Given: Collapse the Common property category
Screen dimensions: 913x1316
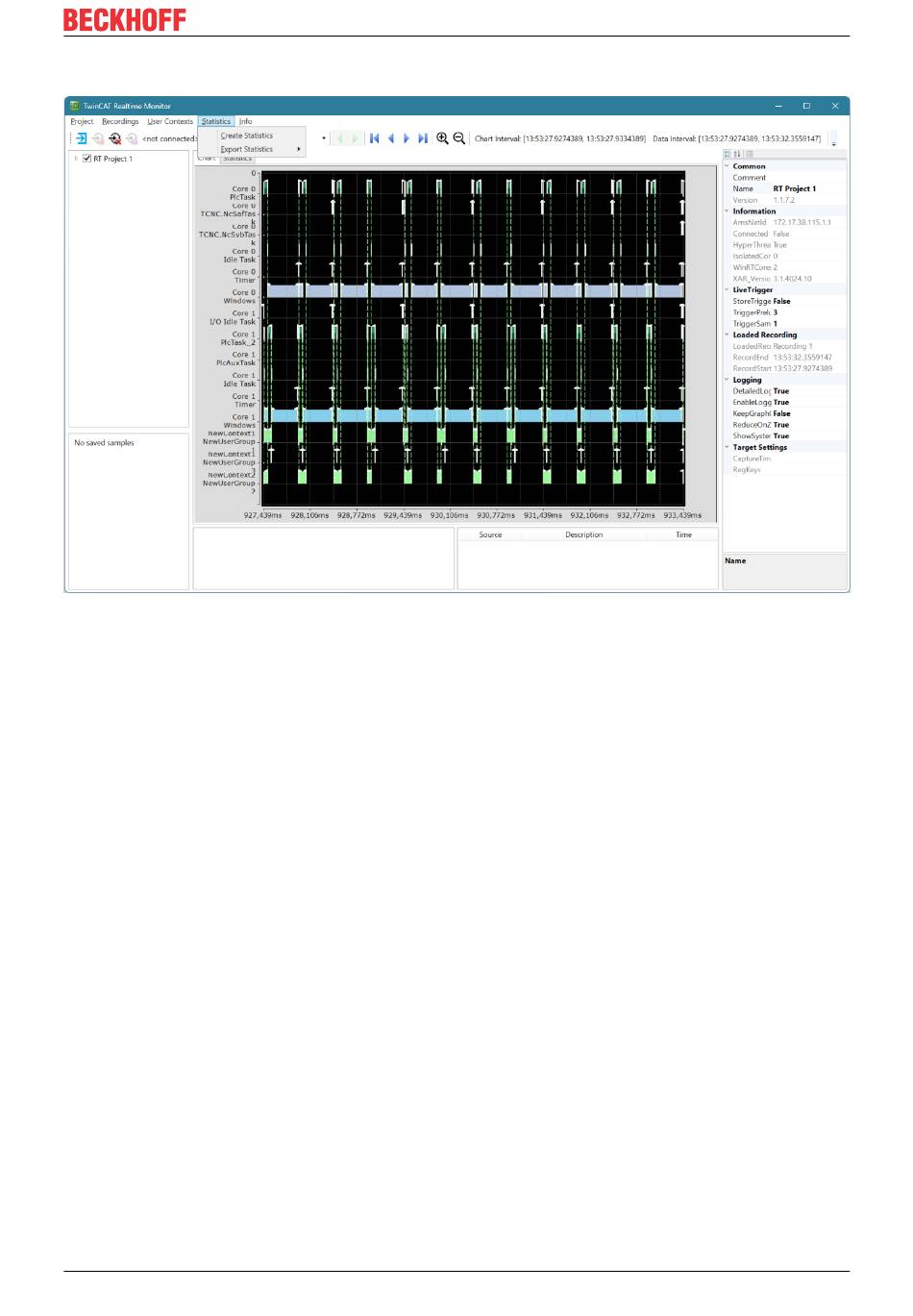Looking at the screenshot, I should [727, 166].
